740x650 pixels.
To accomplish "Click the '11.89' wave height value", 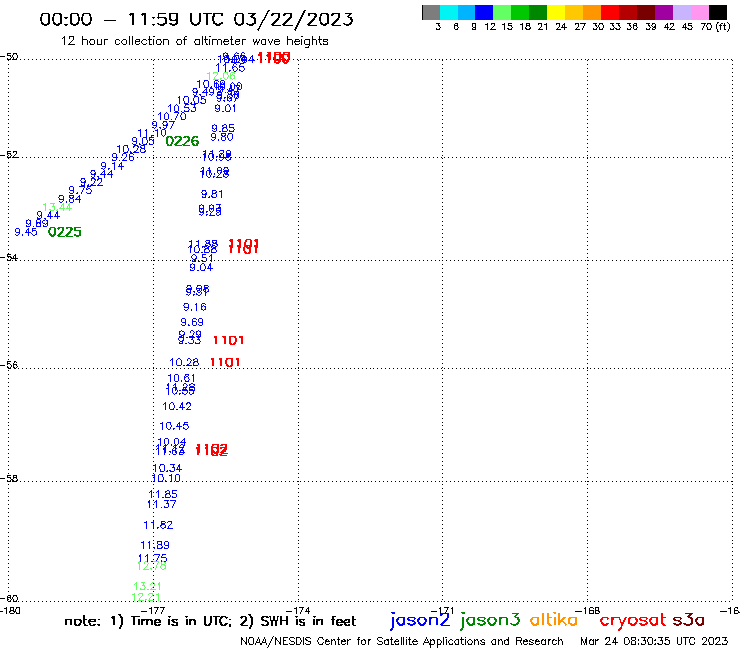I will tap(155, 545).
